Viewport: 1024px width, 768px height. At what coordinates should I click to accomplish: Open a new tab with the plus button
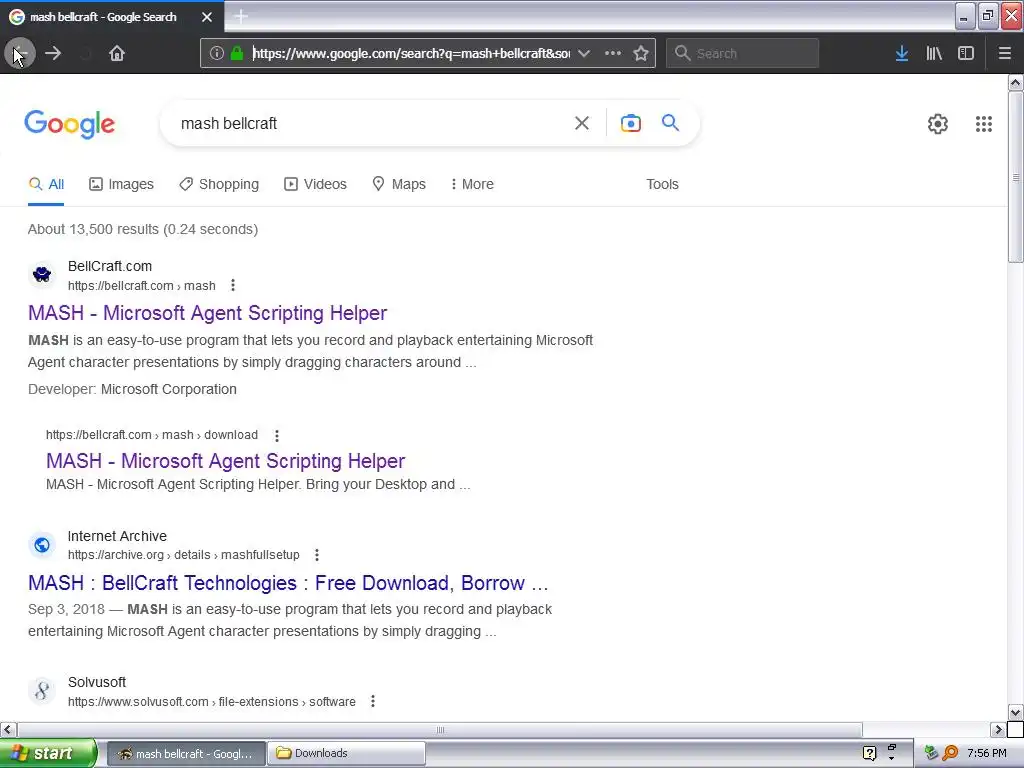coord(240,17)
